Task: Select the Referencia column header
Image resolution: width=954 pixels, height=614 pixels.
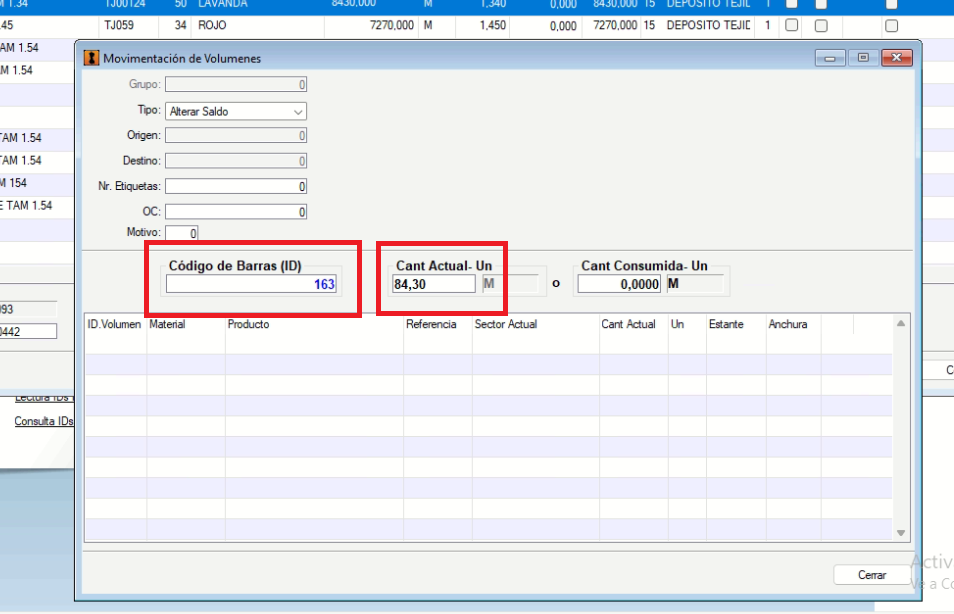Action: [437, 324]
